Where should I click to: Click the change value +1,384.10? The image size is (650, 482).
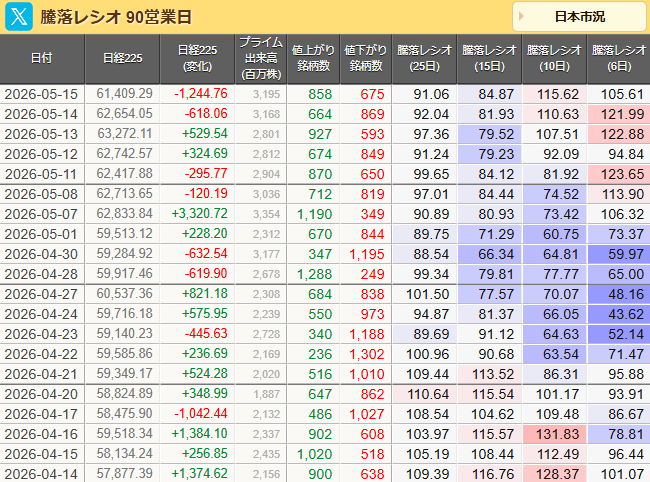coord(199,433)
